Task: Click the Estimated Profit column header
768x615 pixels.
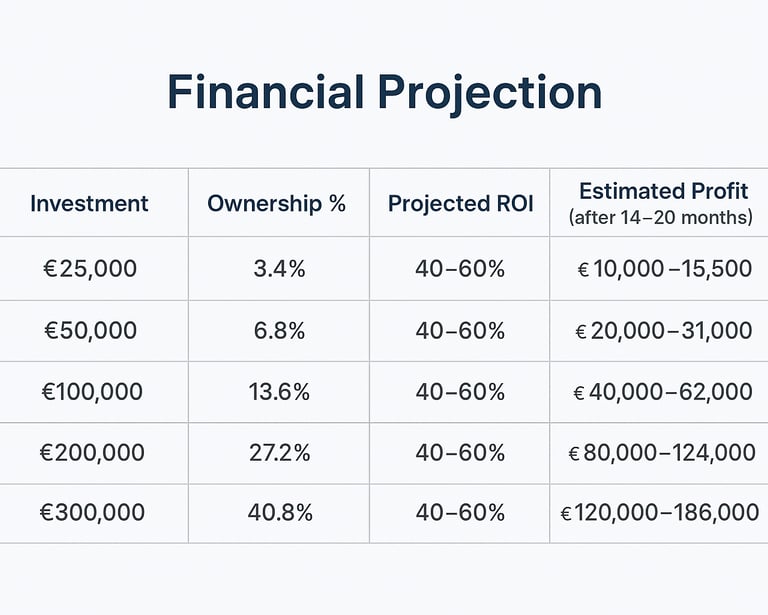Action: click(660, 203)
